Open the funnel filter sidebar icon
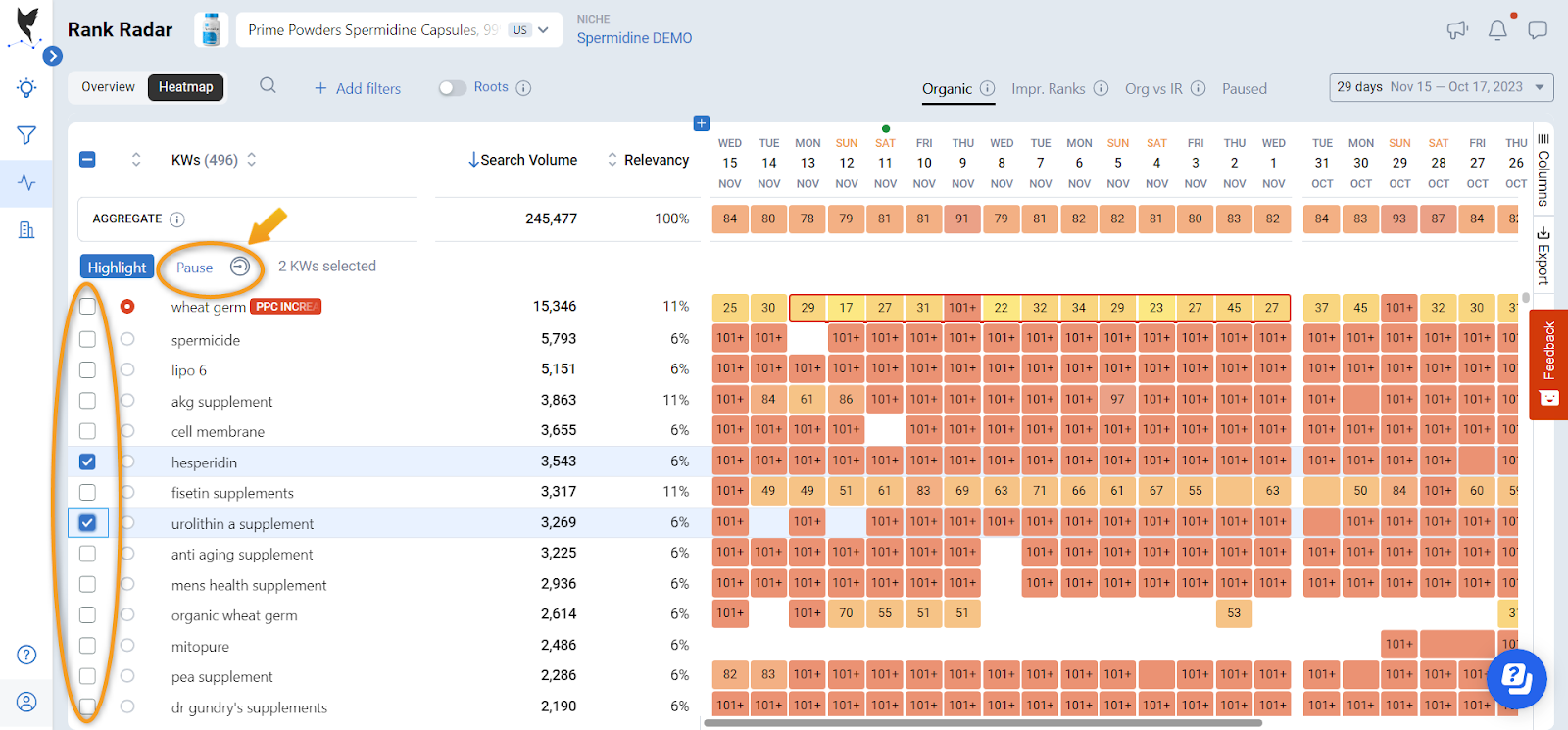Viewport: 1568px width, 730px height. click(x=26, y=135)
